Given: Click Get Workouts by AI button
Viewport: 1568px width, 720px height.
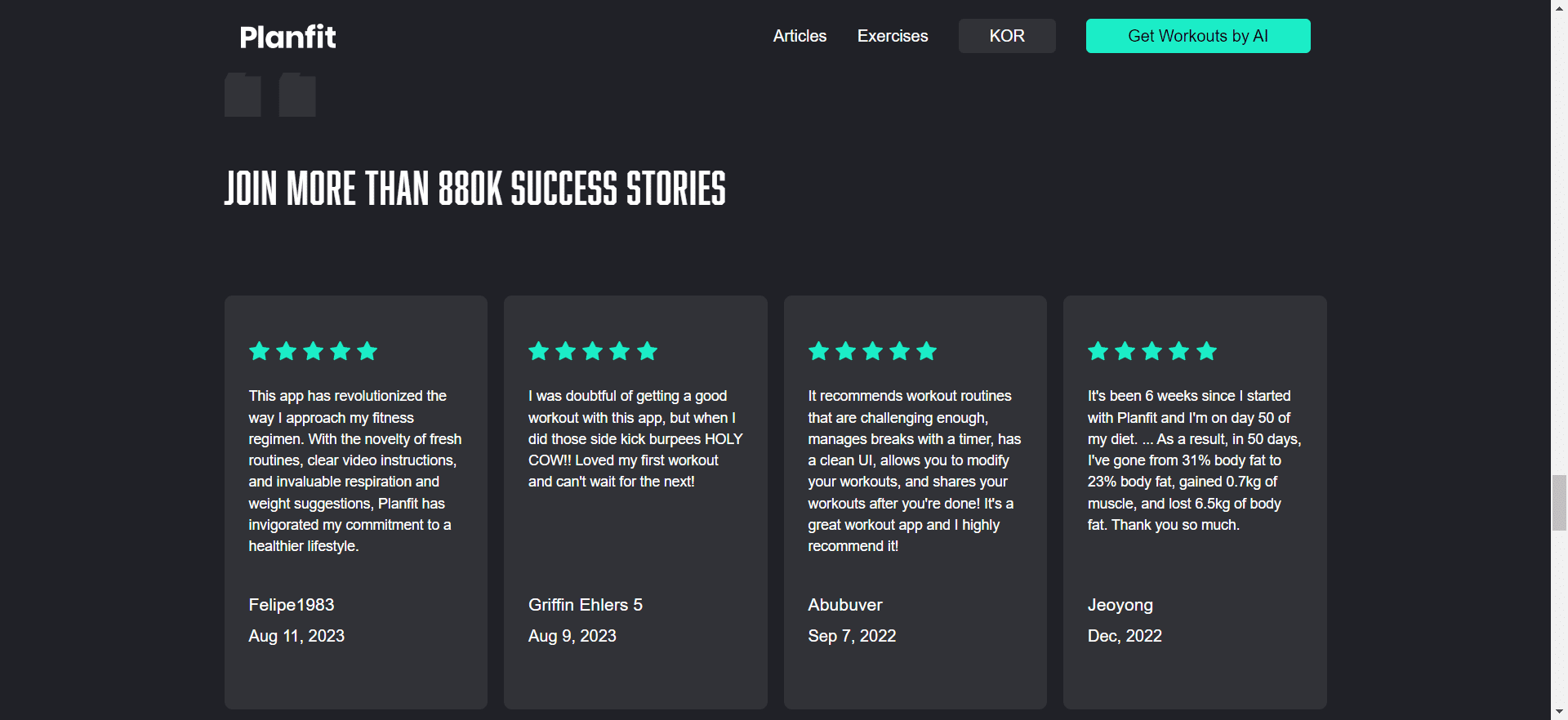Looking at the screenshot, I should click(1198, 36).
